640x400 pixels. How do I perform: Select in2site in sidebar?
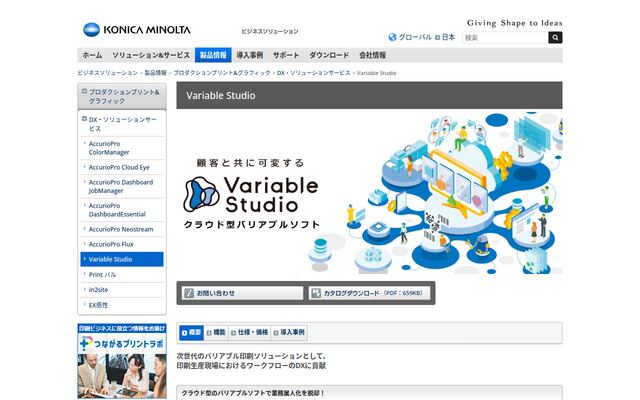pos(122,289)
